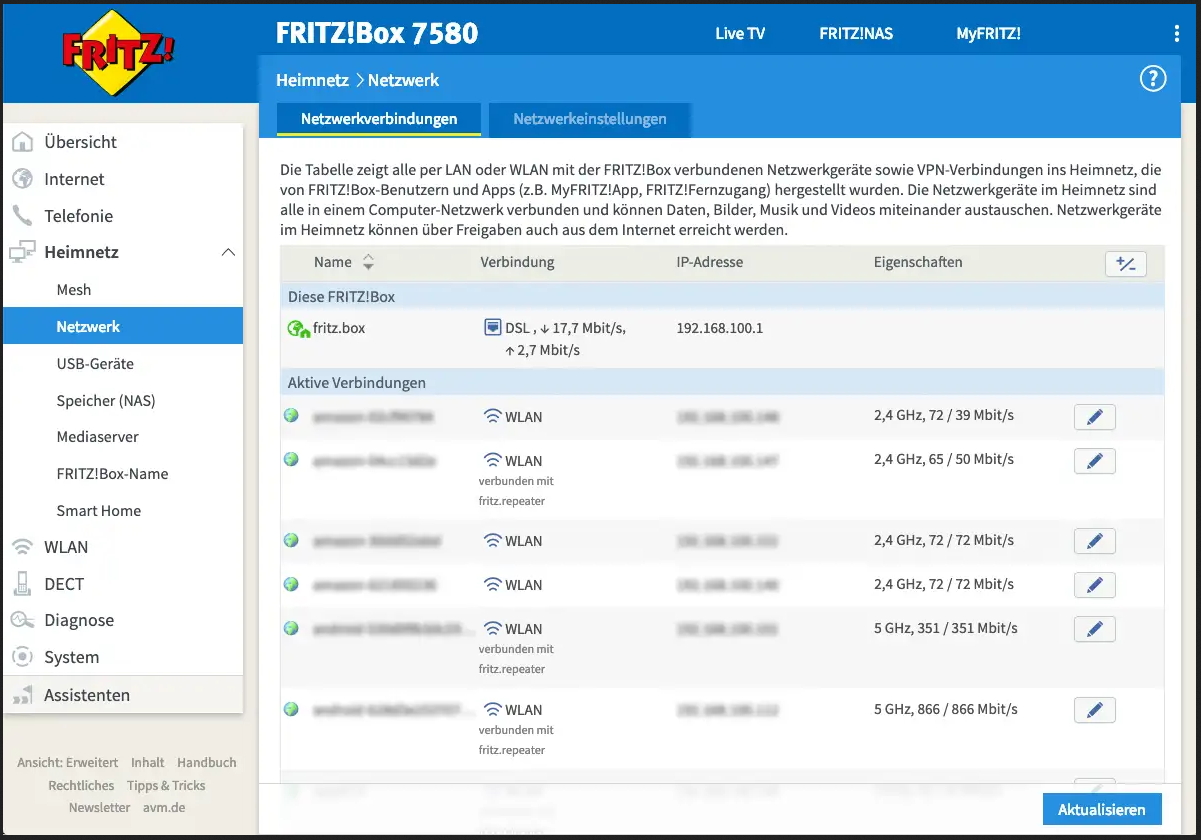Viewport: 1201px width, 840px height.
Task: Open help with the question mark icon
Action: [x=1153, y=79]
